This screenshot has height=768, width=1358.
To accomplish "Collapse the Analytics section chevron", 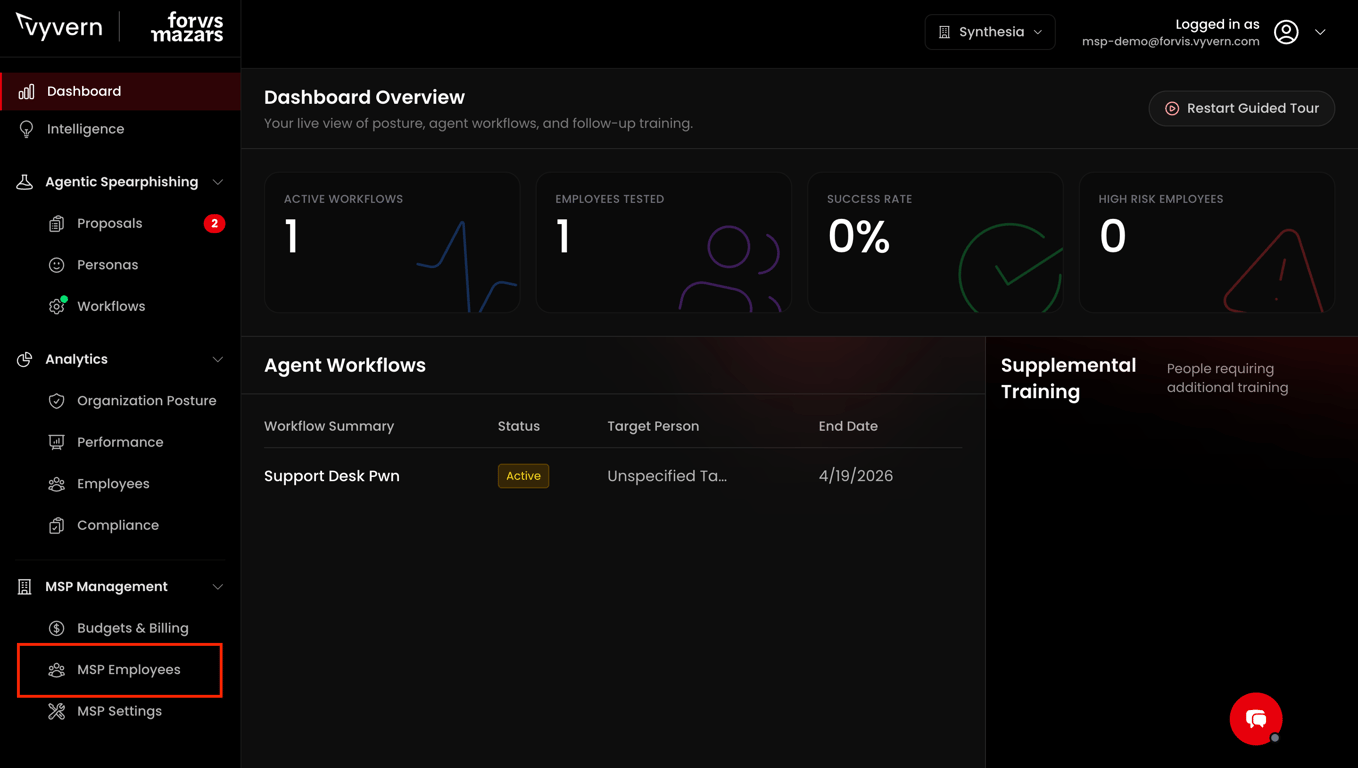I will click(x=218, y=359).
